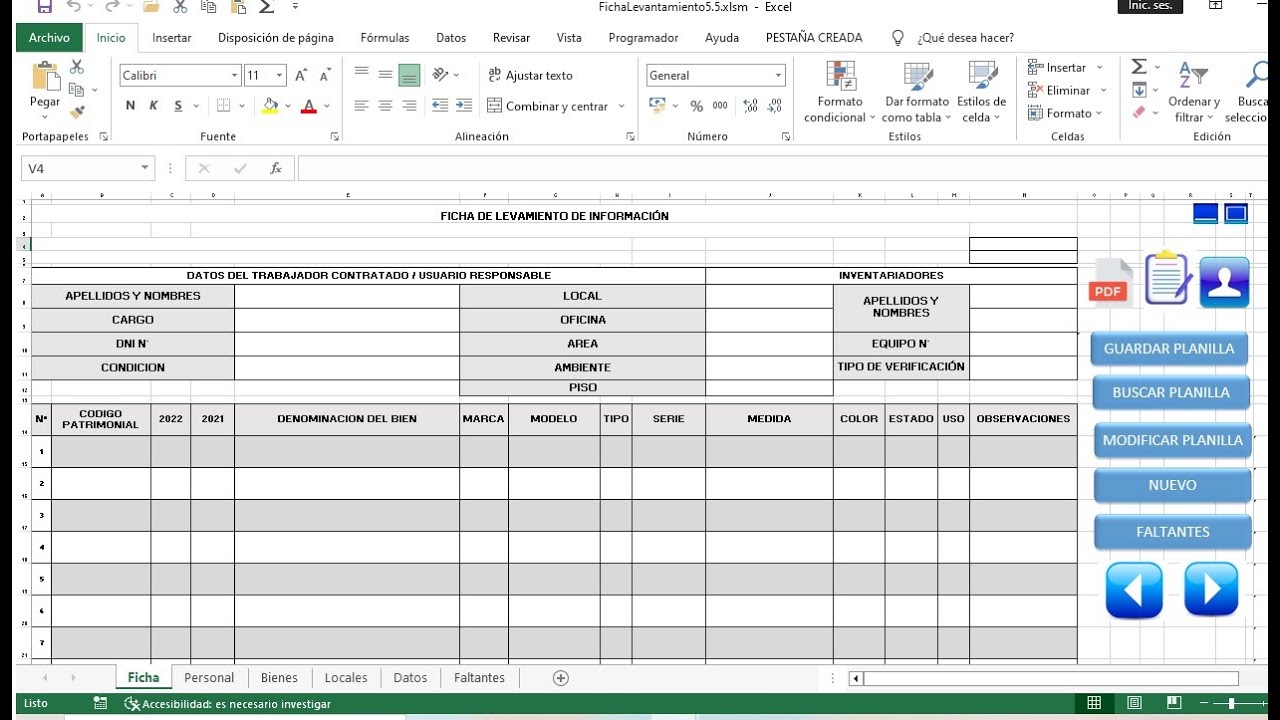Increase font size with the large A icon
The height and width of the screenshot is (720, 1280).
pos(301,75)
